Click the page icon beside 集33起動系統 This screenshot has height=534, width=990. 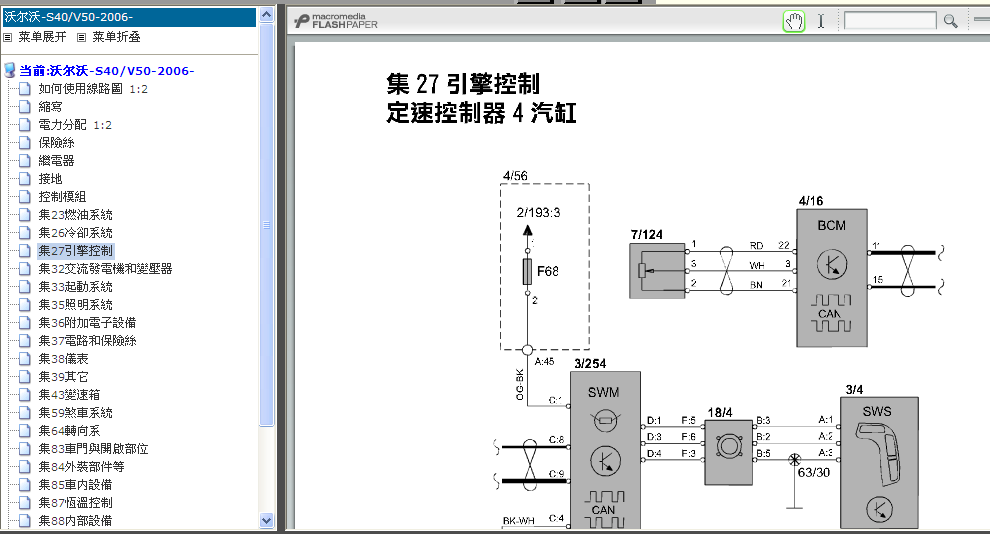[25, 287]
